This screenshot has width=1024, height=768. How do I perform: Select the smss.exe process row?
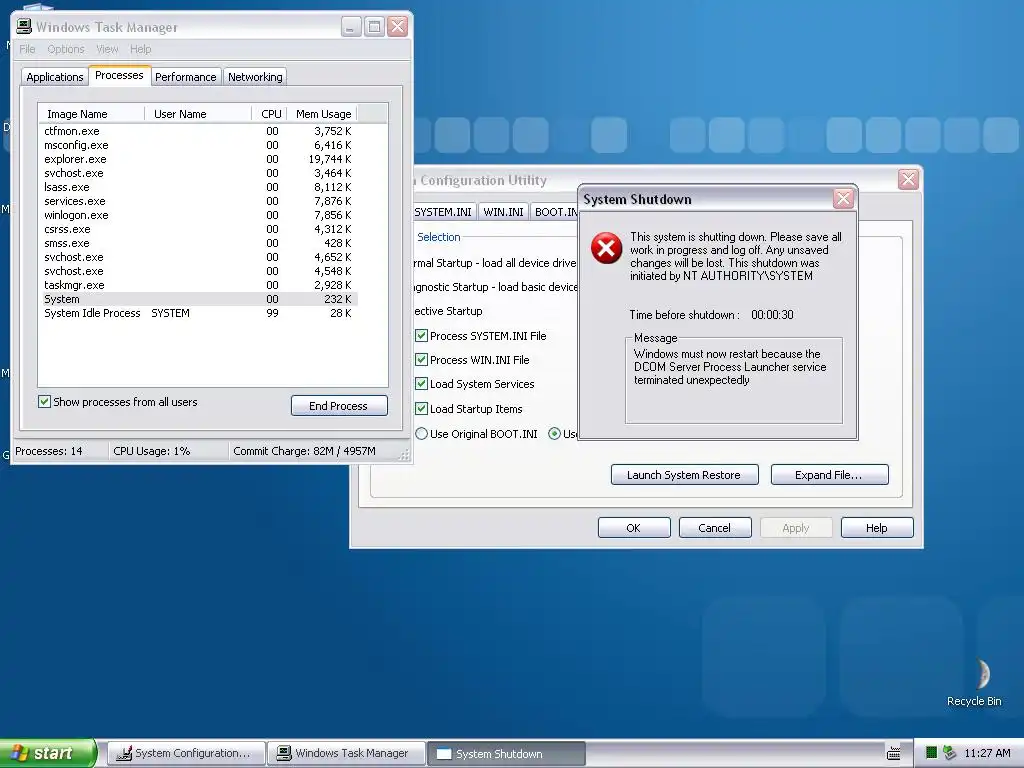coord(198,243)
